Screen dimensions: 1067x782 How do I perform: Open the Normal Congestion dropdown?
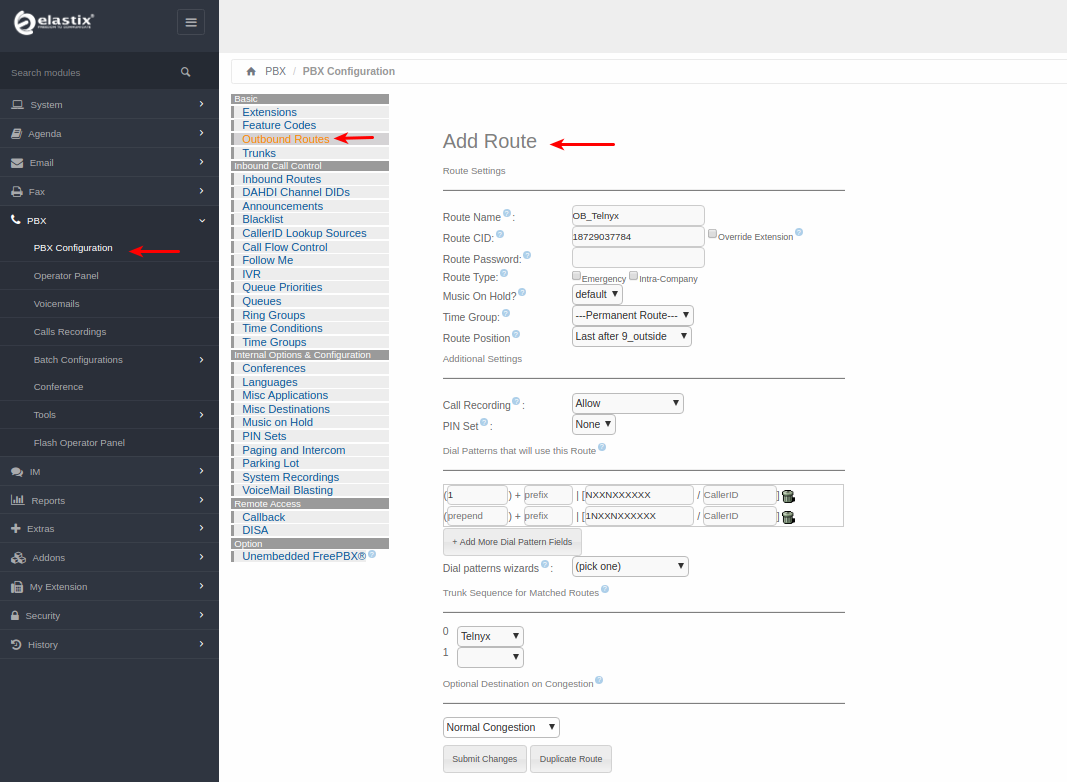pyautogui.click(x=502, y=728)
